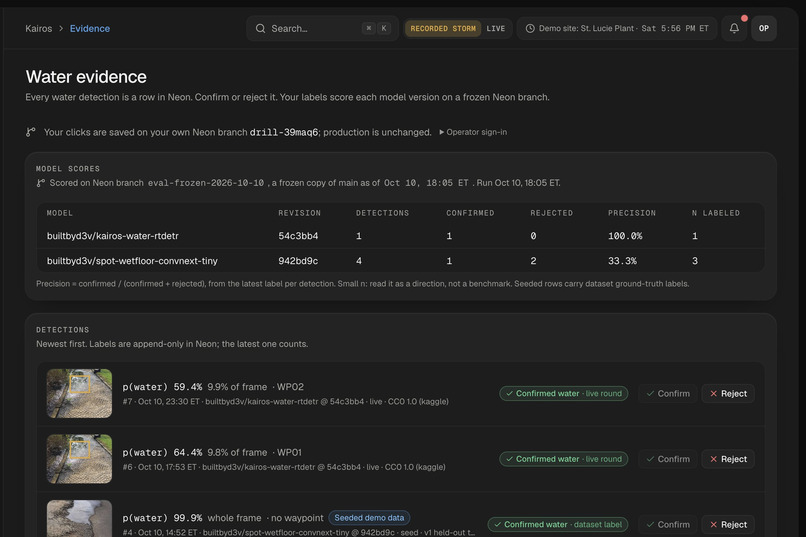
Task: Confirm detection #6 at WP01
Action: [x=668, y=459]
